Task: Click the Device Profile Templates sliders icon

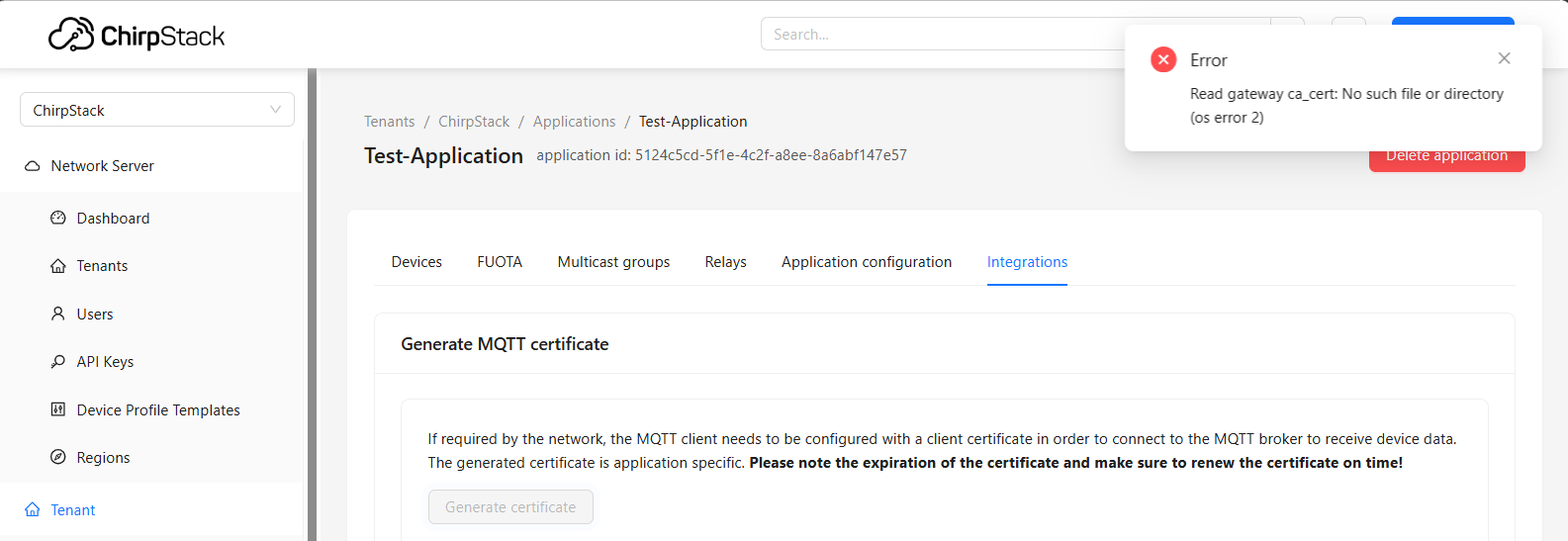Action: click(58, 409)
